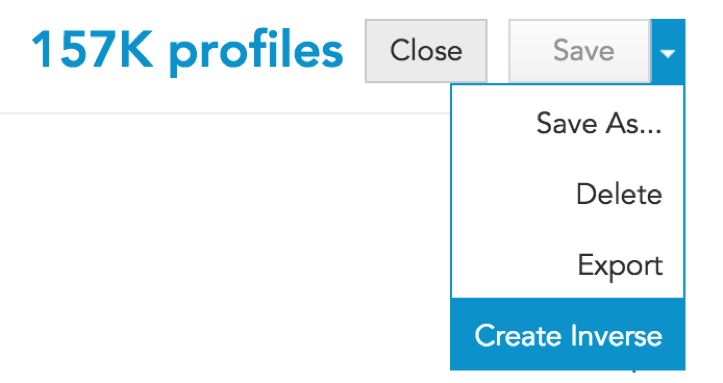Click the grayed-out Save button
This screenshot has width=723, height=383.
point(580,51)
